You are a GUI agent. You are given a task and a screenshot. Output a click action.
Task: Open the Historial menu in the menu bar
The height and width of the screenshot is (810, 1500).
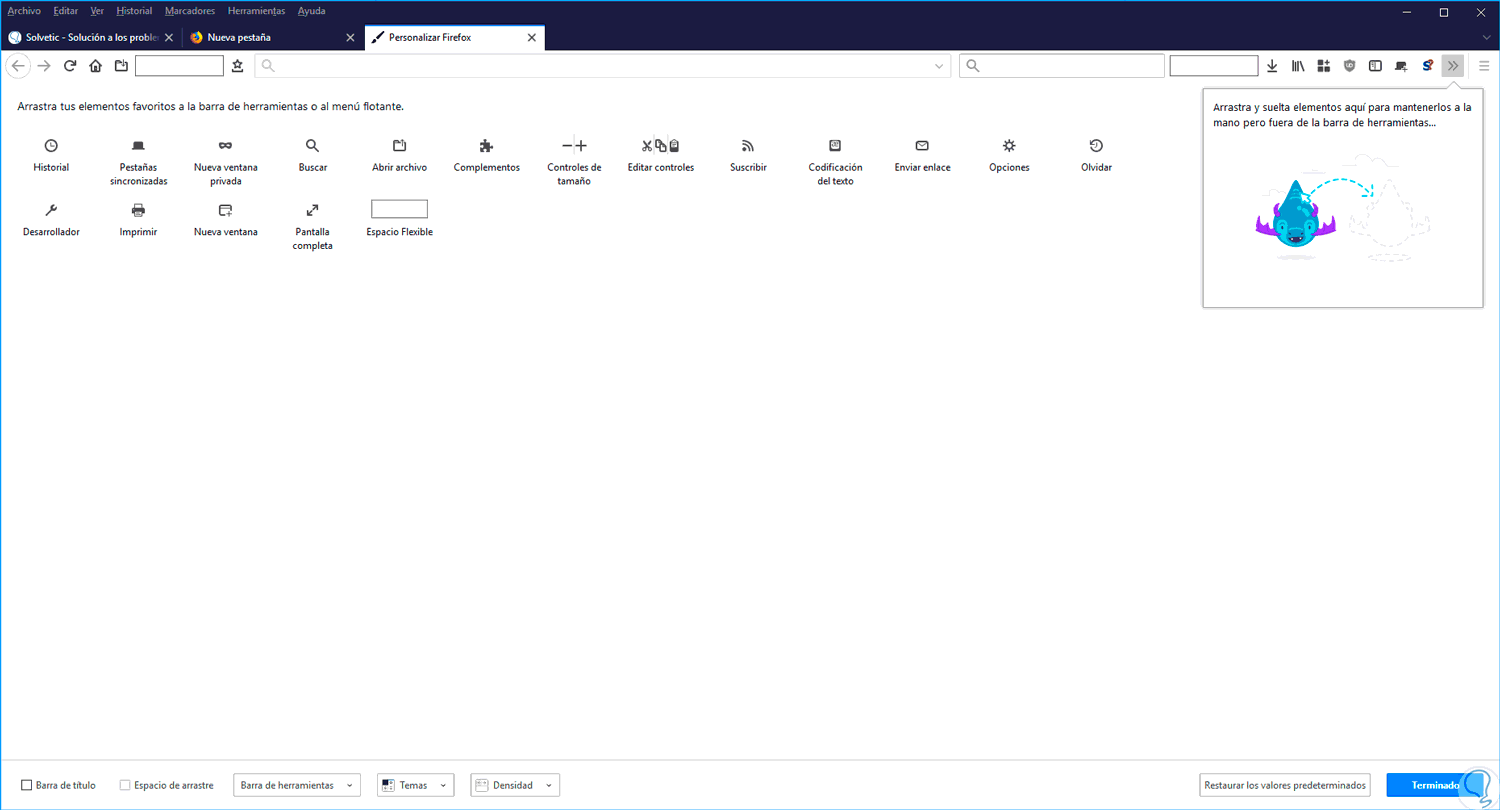[134, 11]
